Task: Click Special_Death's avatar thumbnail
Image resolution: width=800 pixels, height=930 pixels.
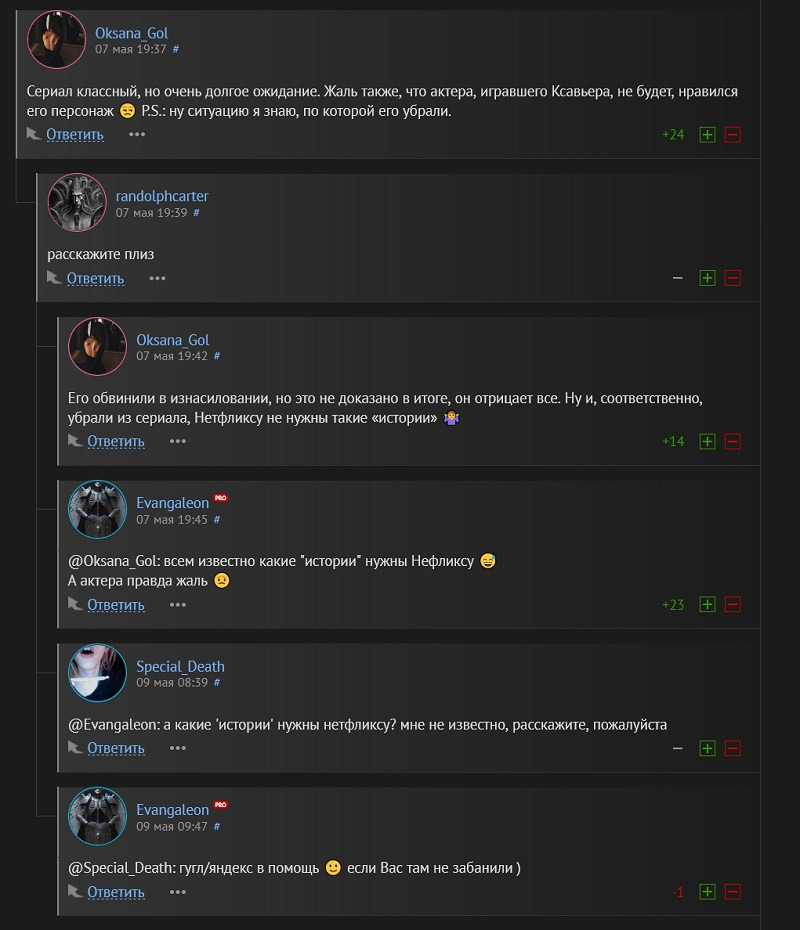Action: click(x=97, y=673)
